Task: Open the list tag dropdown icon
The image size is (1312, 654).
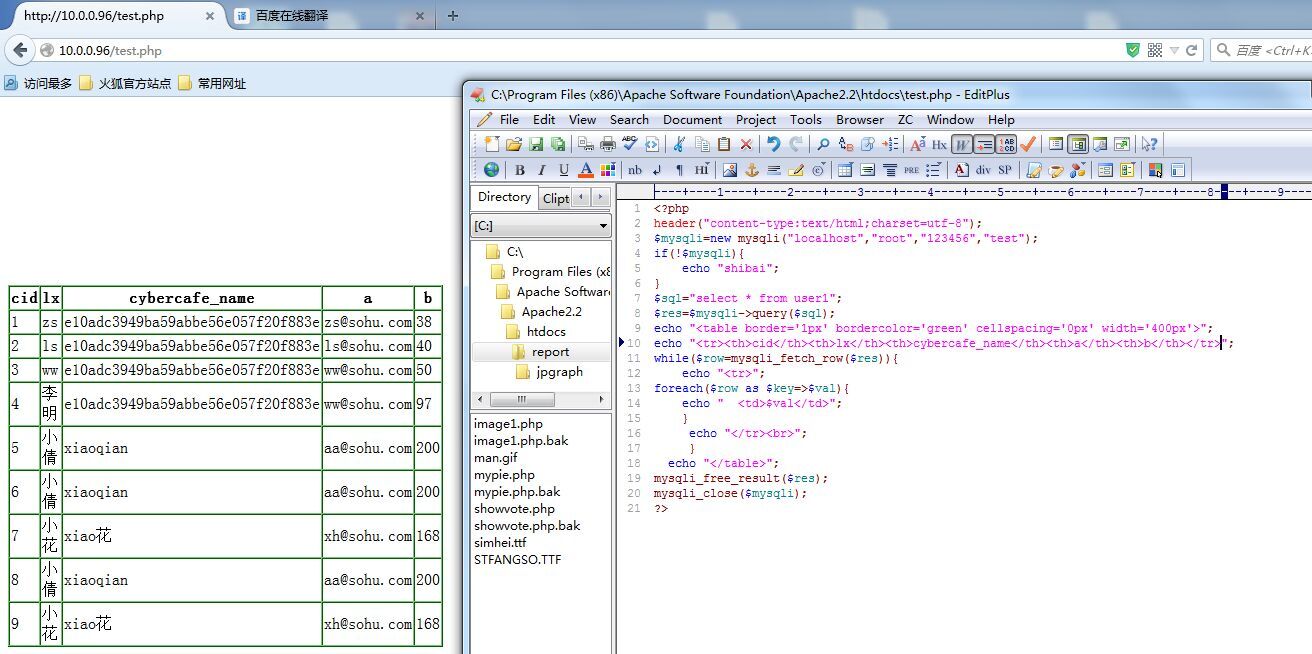Action: point(933,170)
